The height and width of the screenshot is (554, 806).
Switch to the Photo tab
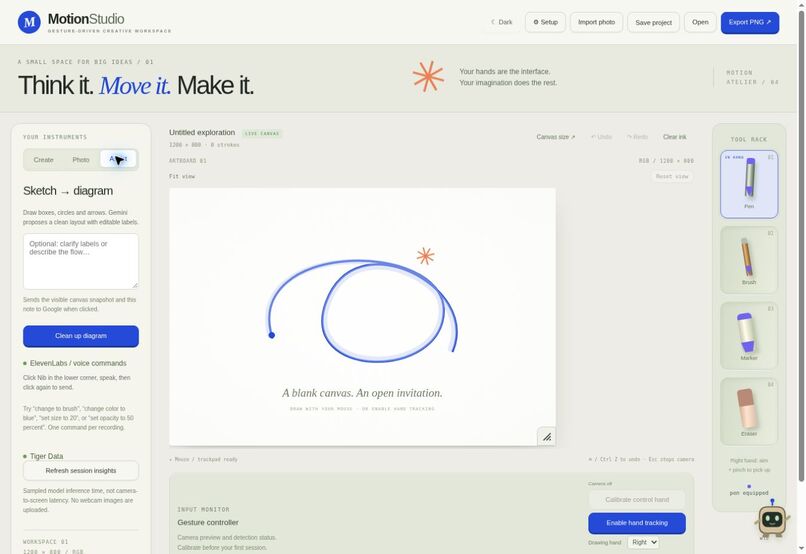81,160
